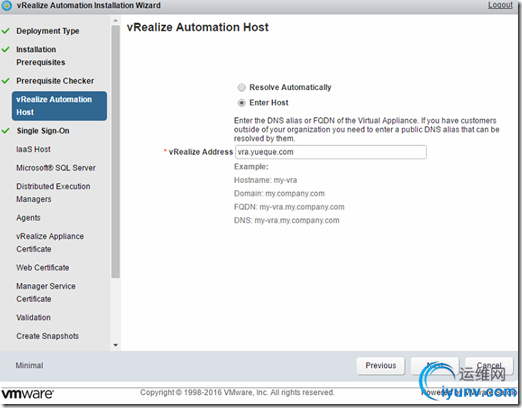This screenshot has width=522, height=408.
Task: Click the Cancel button
Action: tap(489, 366)
